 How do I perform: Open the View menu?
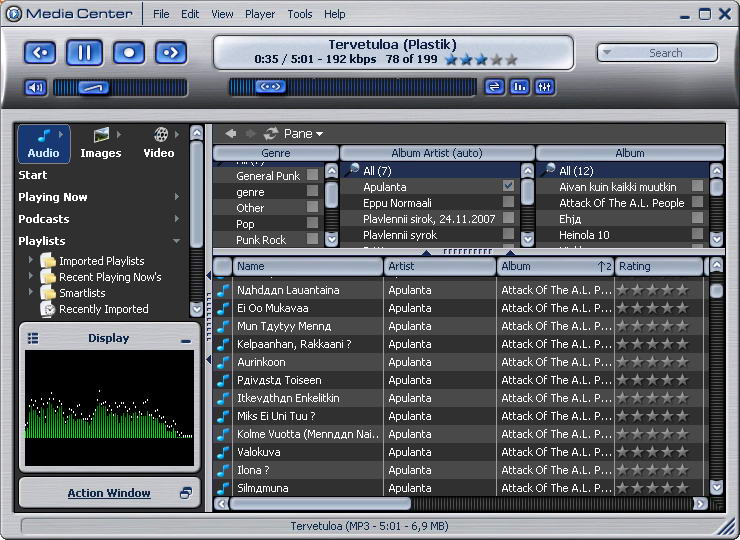[x=222, y=14]
